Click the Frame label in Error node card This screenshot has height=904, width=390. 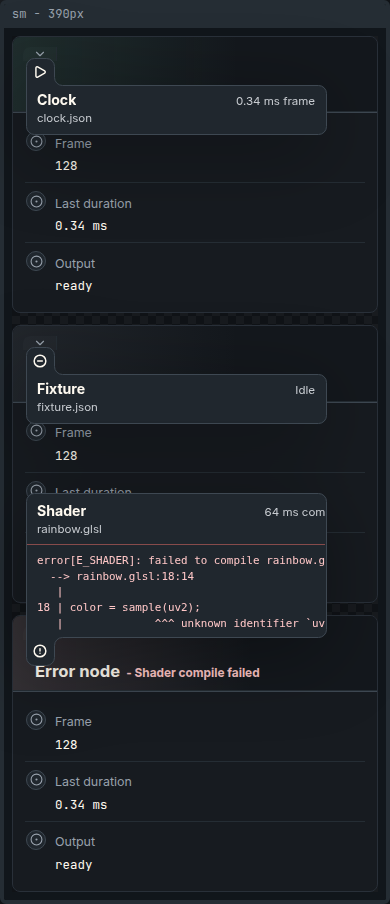point(73,722)
